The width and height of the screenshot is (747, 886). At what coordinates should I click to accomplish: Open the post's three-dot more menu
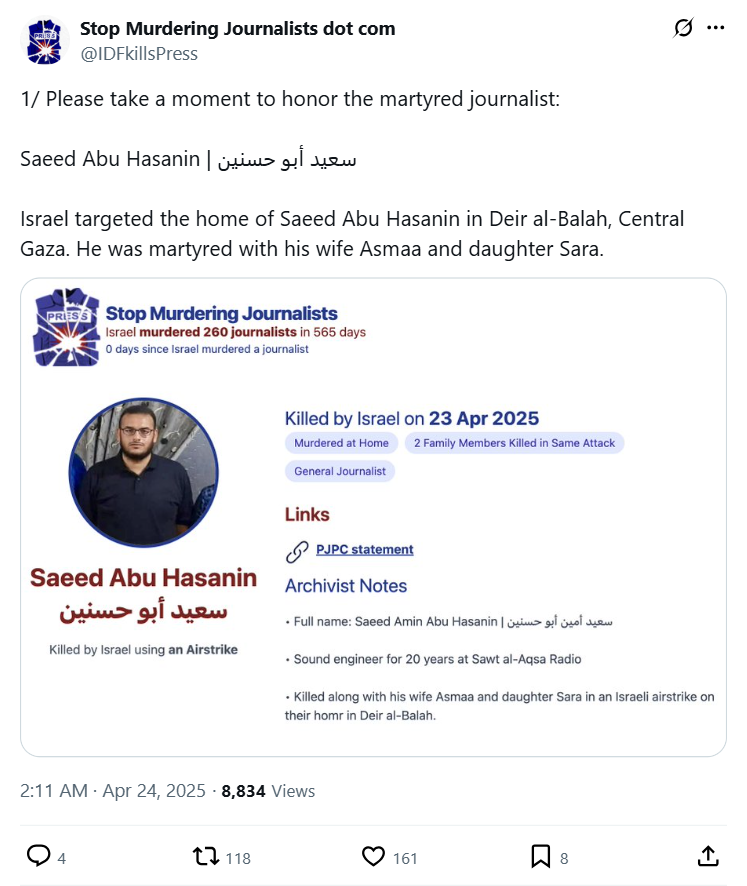[x=715, y=29]
